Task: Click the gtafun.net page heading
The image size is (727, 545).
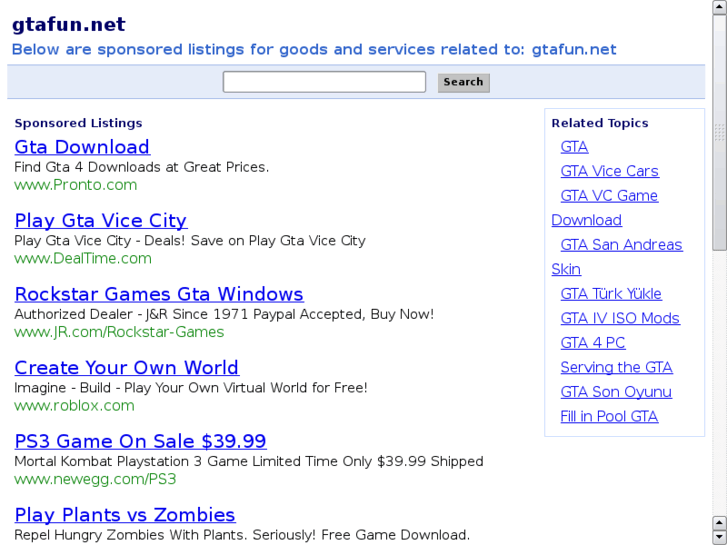Action: coord(69,25)
